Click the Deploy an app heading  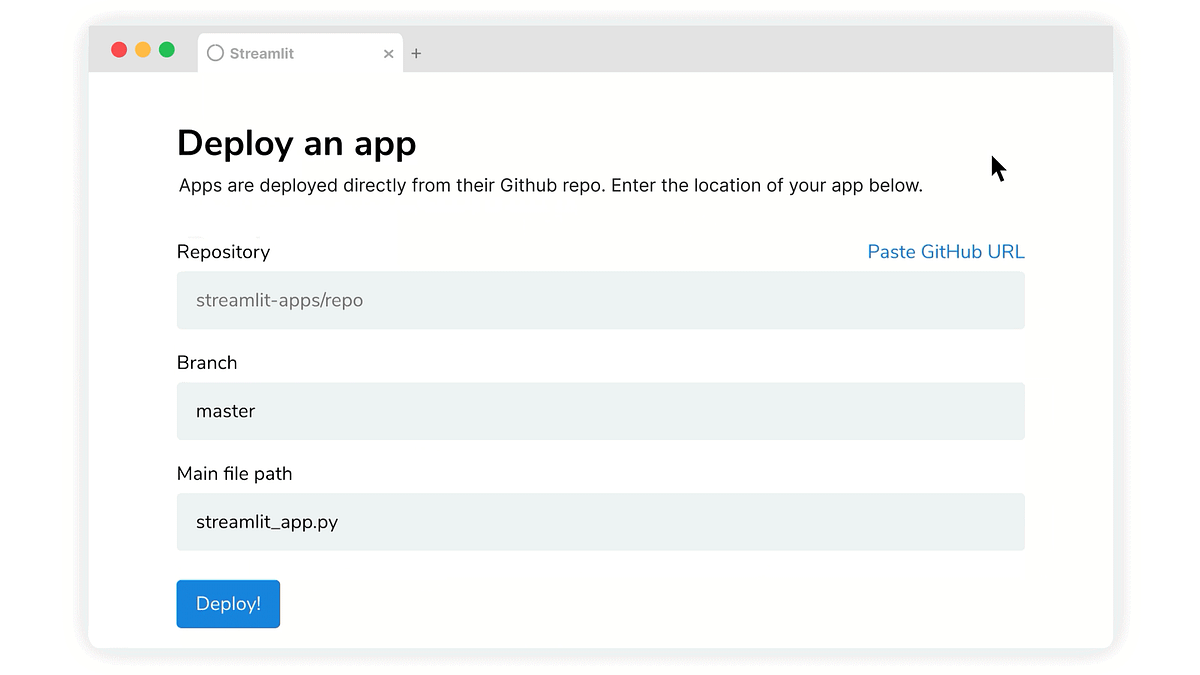coord(296,143)
